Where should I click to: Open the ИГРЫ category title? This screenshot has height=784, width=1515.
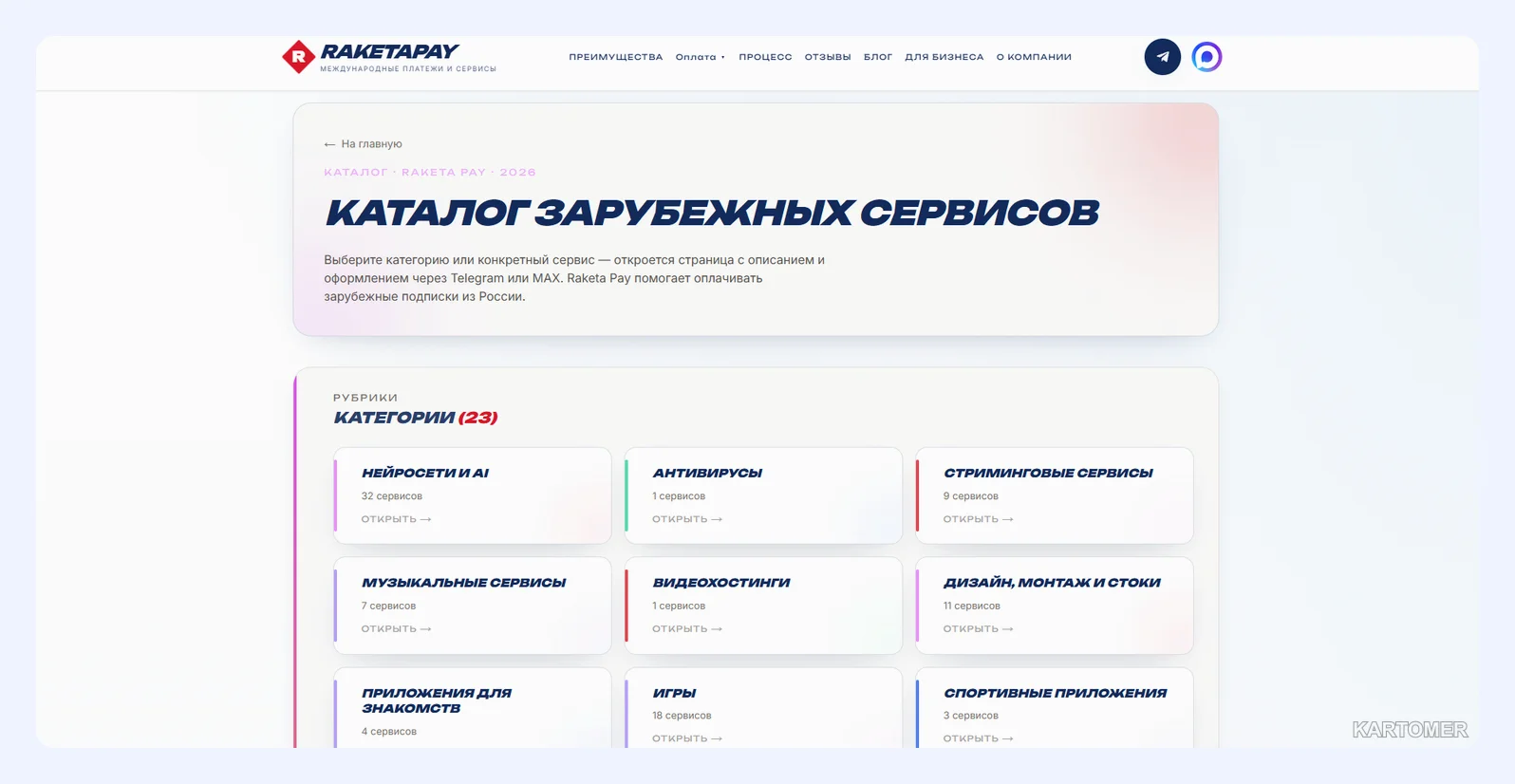[674, 693]
